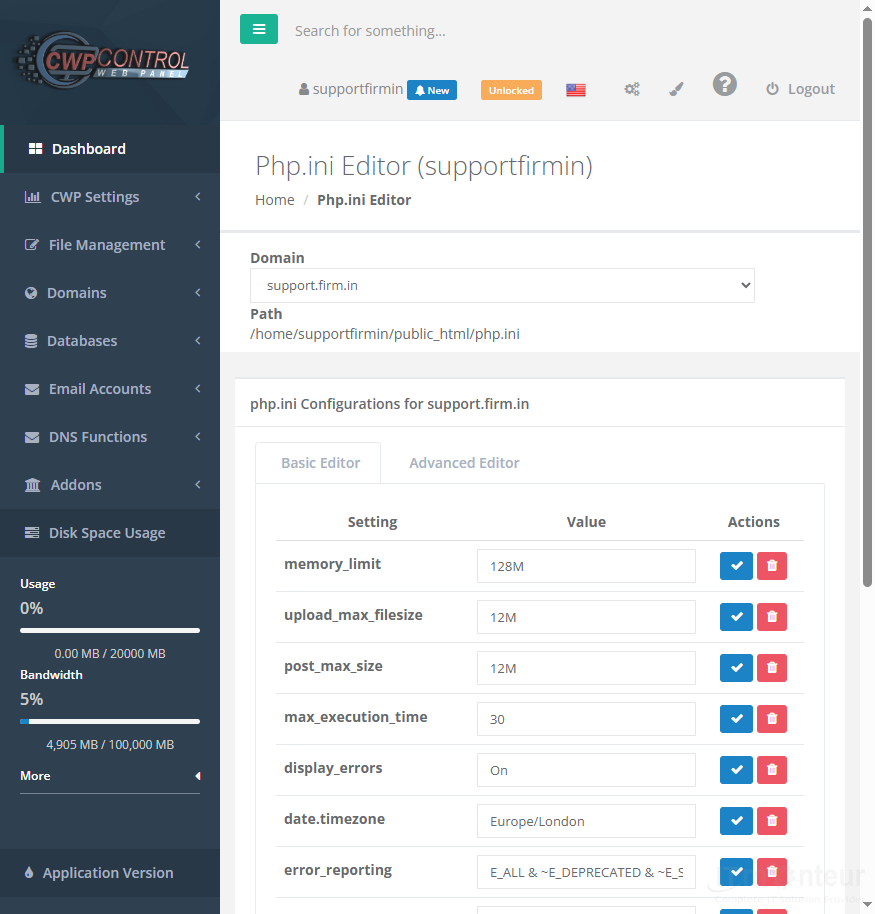The height and width of the screenshot is (914, 875).
Task: Delete date.timezone setting with trash icon
Action: tap(772, 821)
